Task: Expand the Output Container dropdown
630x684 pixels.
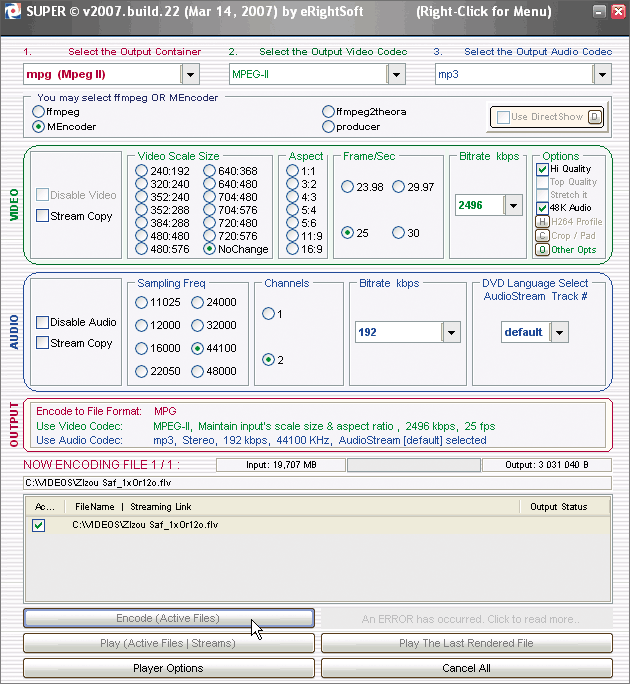Action: click(x=190, y=74)
